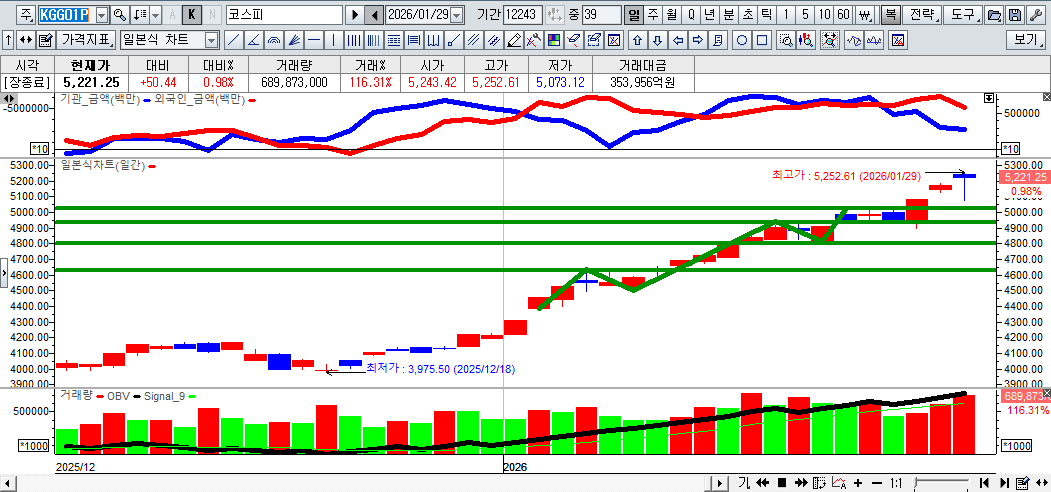Open the date dropdown showing 2026/01/29

point(457,15)
